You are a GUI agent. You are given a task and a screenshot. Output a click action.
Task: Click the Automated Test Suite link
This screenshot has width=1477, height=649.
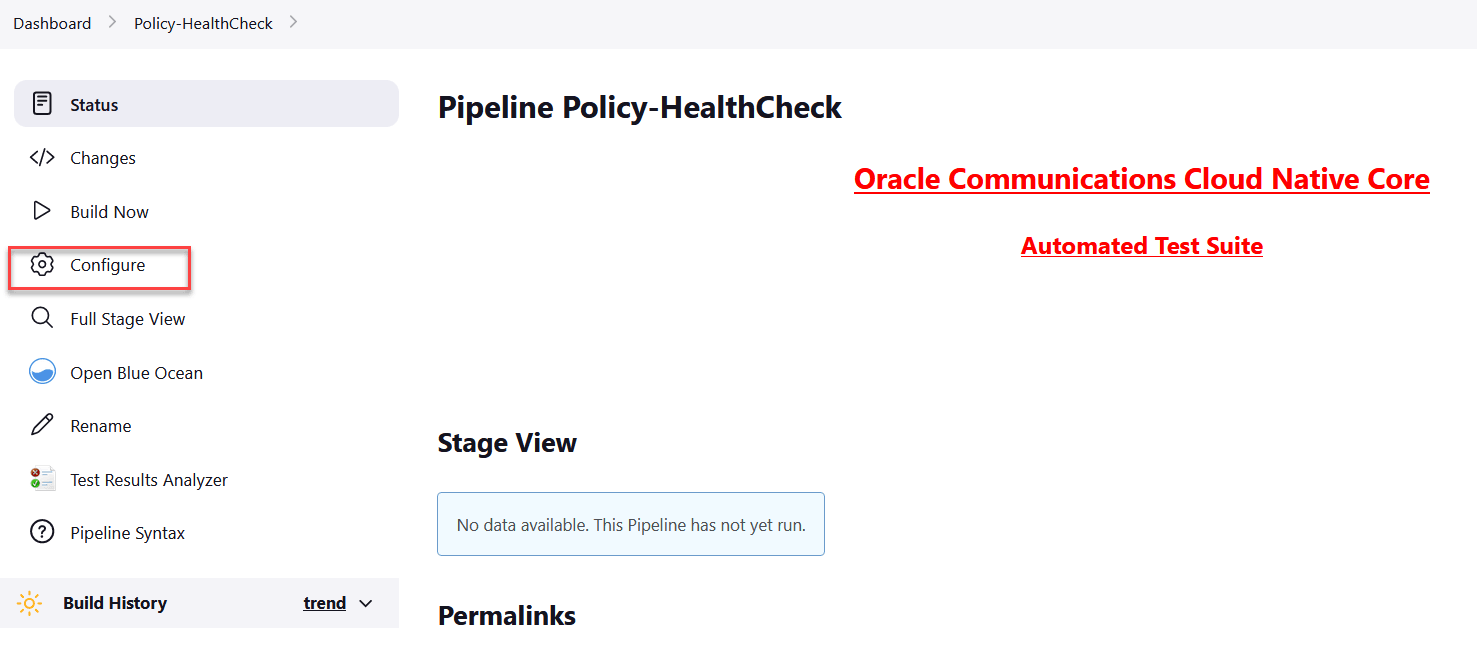[x=1141, y=245]
